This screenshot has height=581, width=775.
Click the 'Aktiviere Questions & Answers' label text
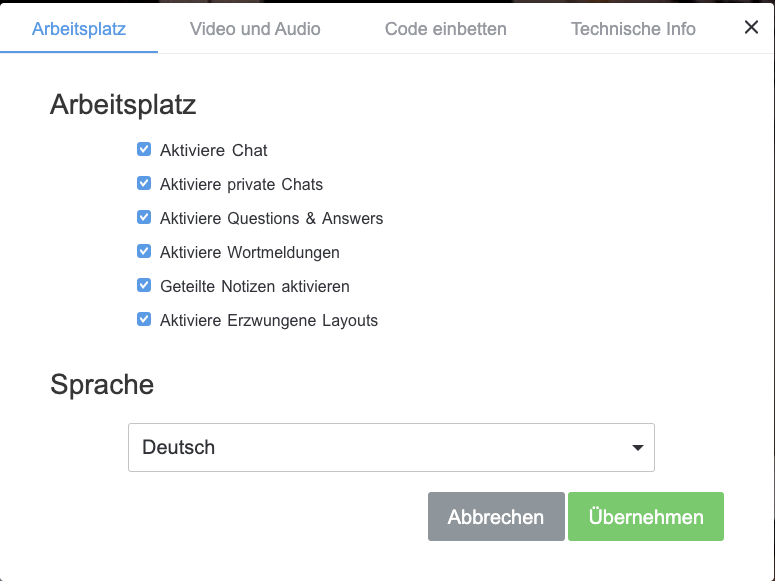[x=271, y=218]
